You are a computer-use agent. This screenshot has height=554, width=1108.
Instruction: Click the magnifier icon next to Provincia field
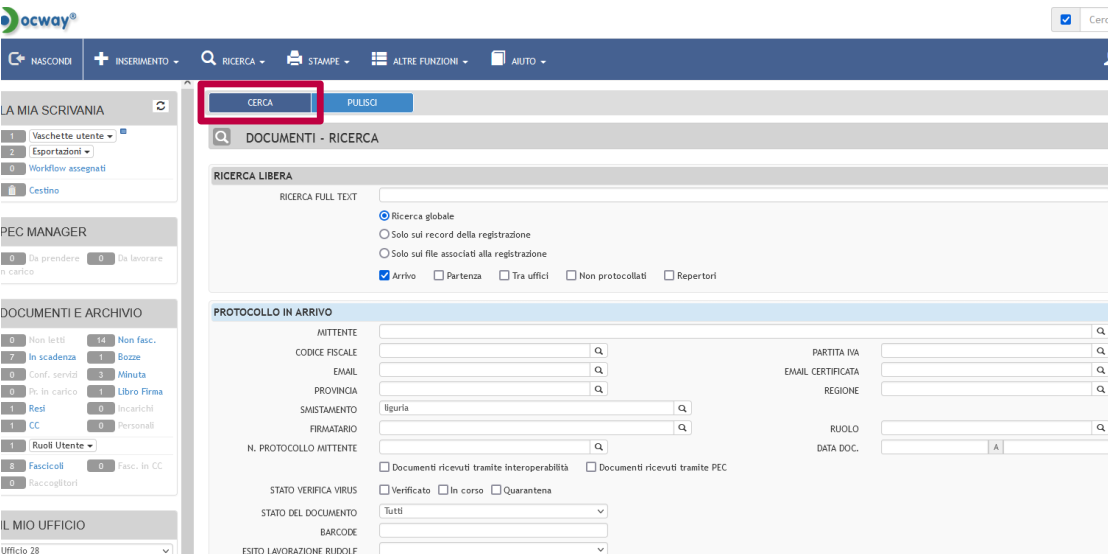click(x=599, y=389)
